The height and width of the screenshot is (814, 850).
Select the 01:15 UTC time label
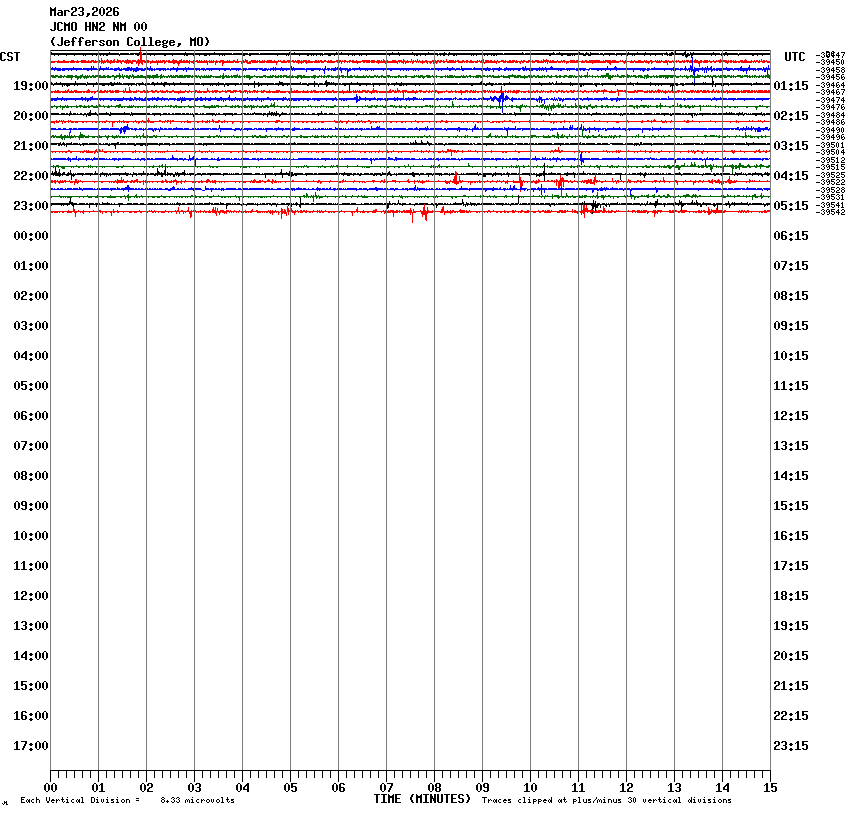coord(791,86)
